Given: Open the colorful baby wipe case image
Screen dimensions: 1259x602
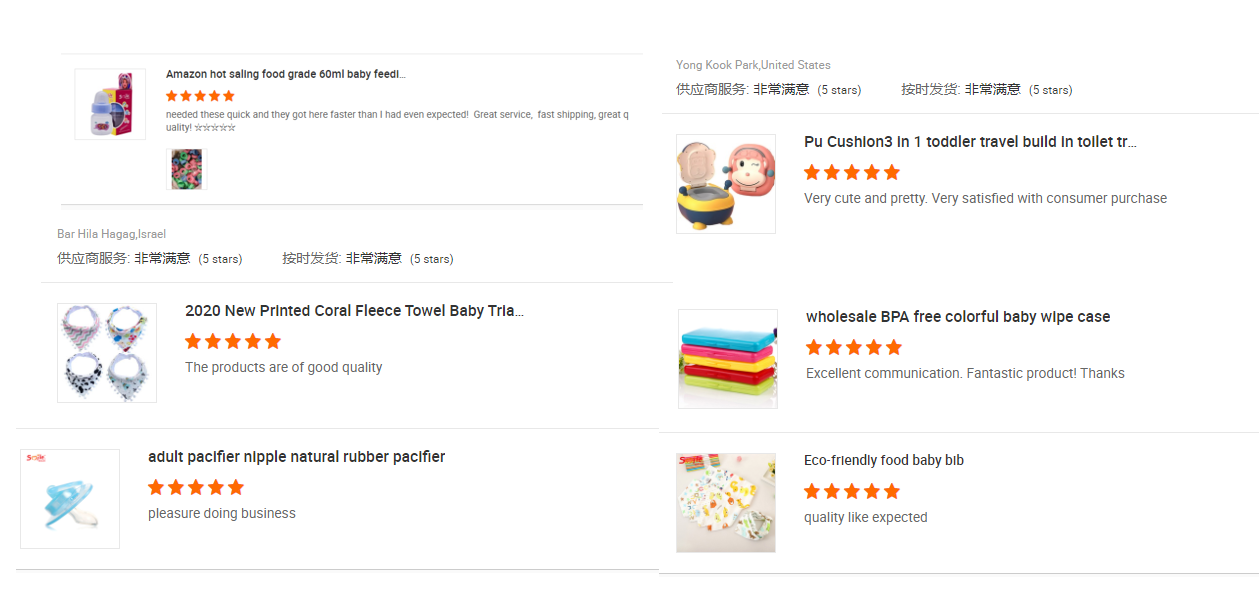Looking at the screenshot, I should click(728, 359).
